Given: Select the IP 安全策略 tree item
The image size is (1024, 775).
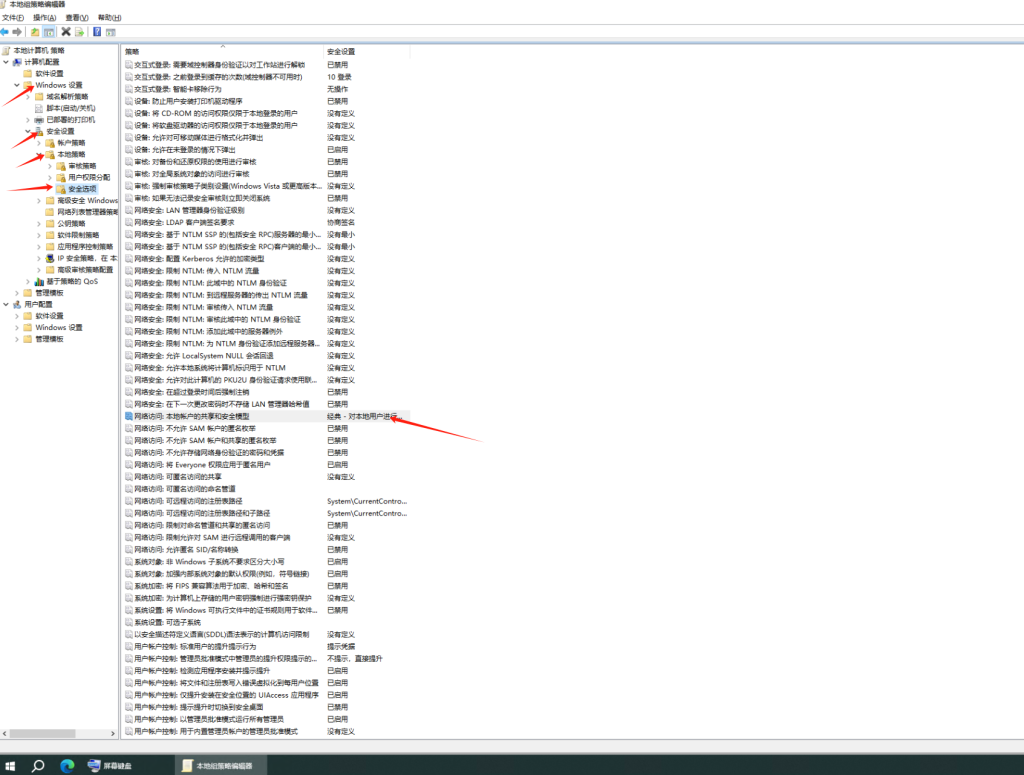Looking at the screenshot, I should (x=87, y=258).
